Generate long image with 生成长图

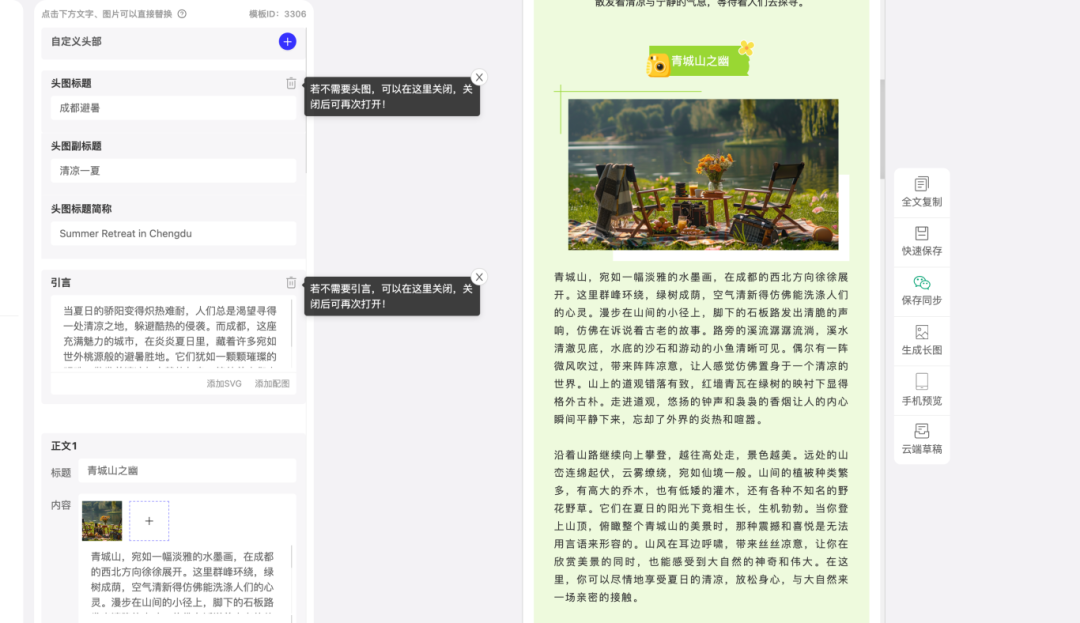tap(922, 341)
